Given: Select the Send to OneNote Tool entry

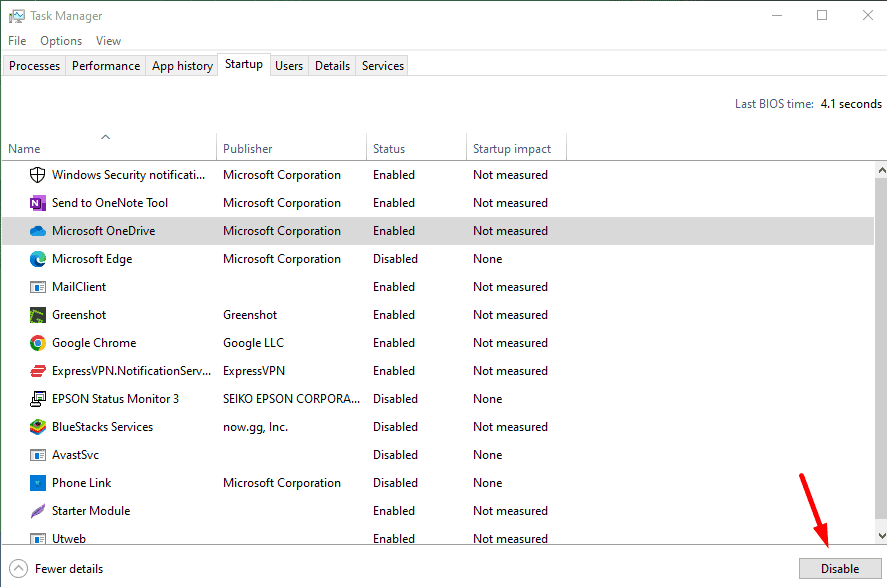Looking at the screenshot, I should 110,203.
